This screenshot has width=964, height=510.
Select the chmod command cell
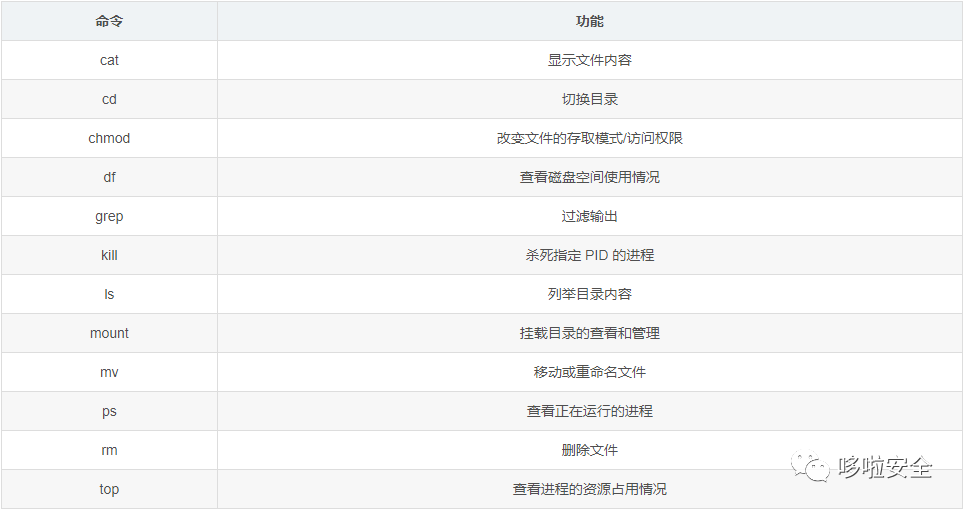tap(109, 138)
